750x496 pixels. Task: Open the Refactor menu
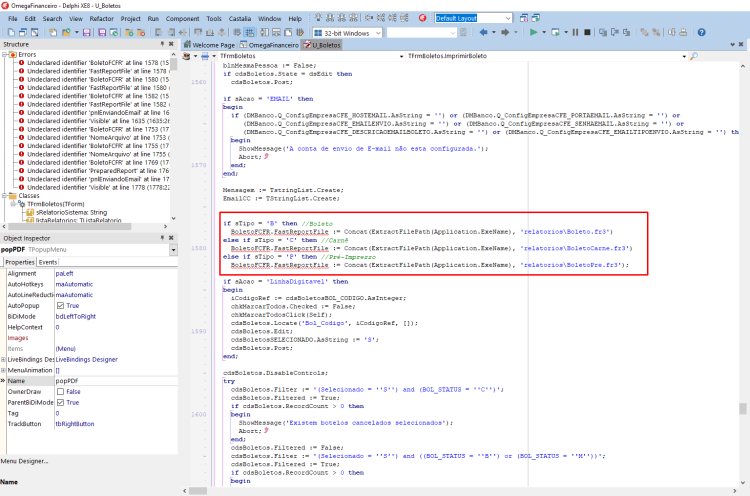click(x=101, y=19)
